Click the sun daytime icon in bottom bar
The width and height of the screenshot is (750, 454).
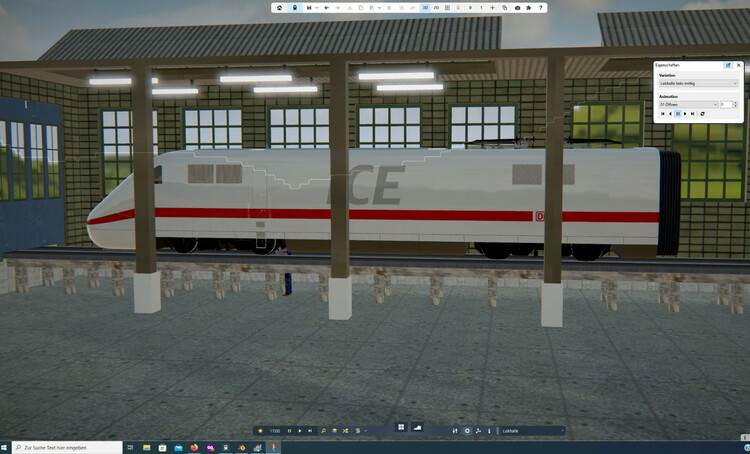point(260,431)
